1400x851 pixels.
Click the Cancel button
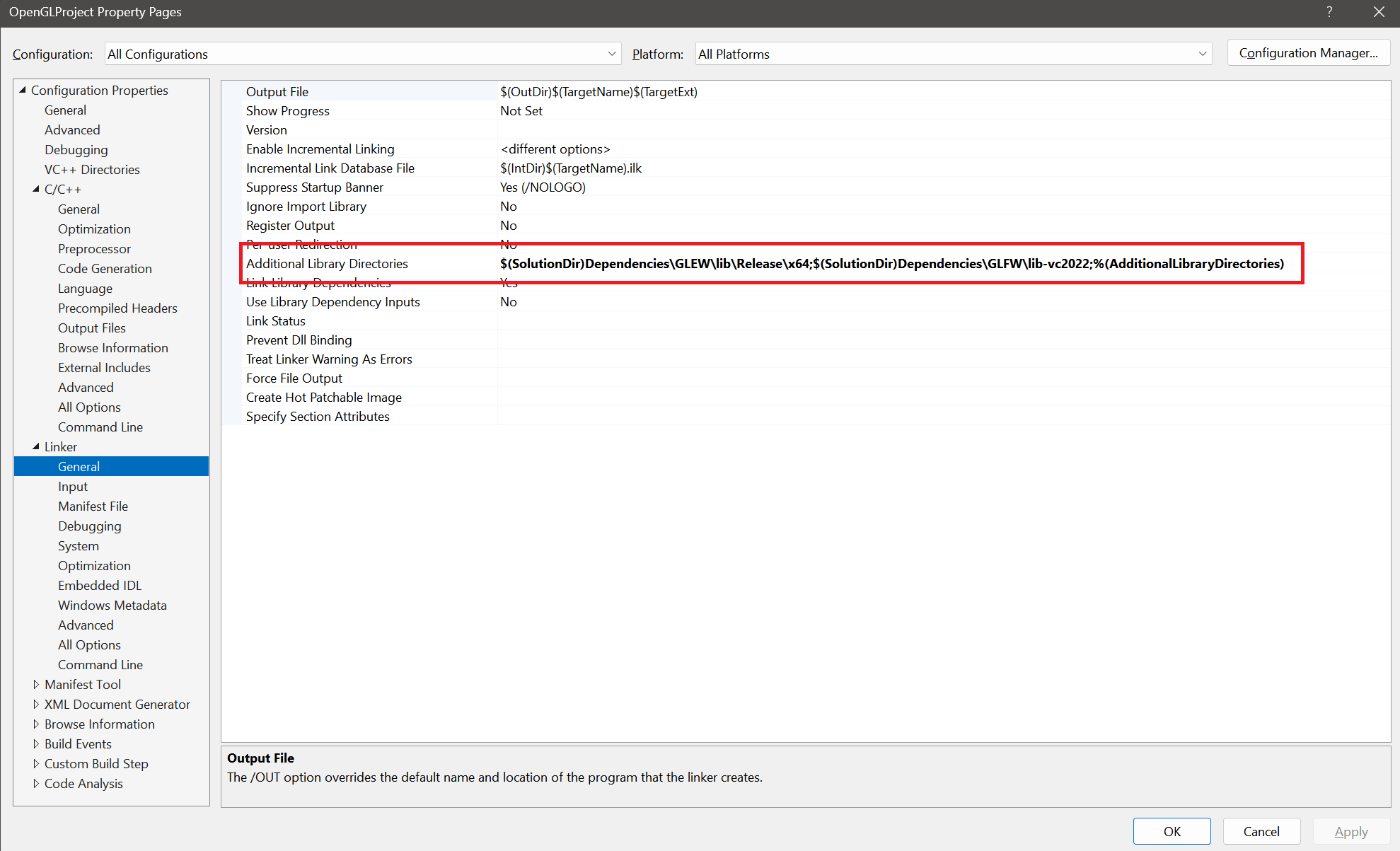[1261, 831]
